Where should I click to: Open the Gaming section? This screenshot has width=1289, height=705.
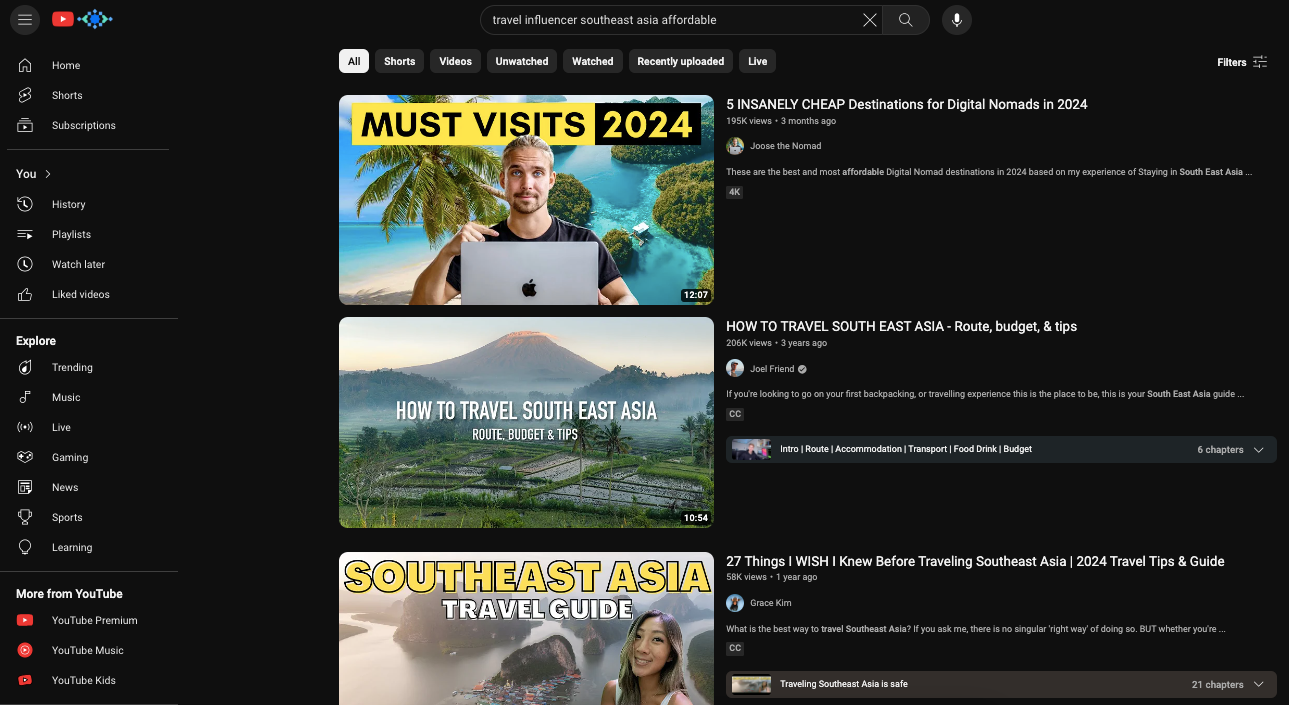pos(69,457)
